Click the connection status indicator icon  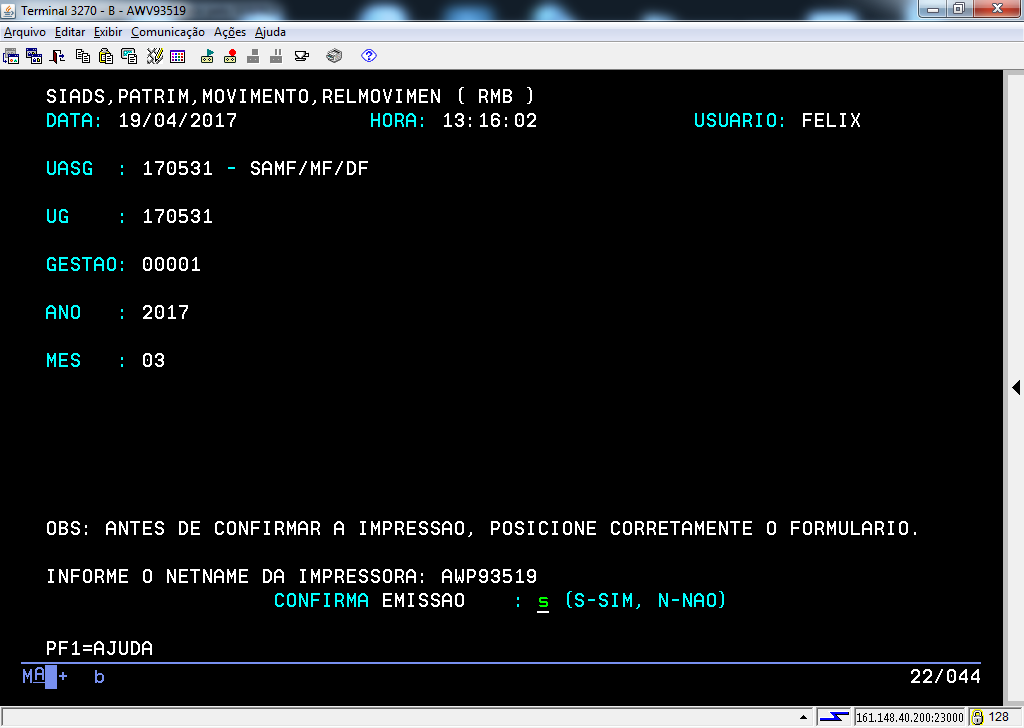(x=834, y=717)
